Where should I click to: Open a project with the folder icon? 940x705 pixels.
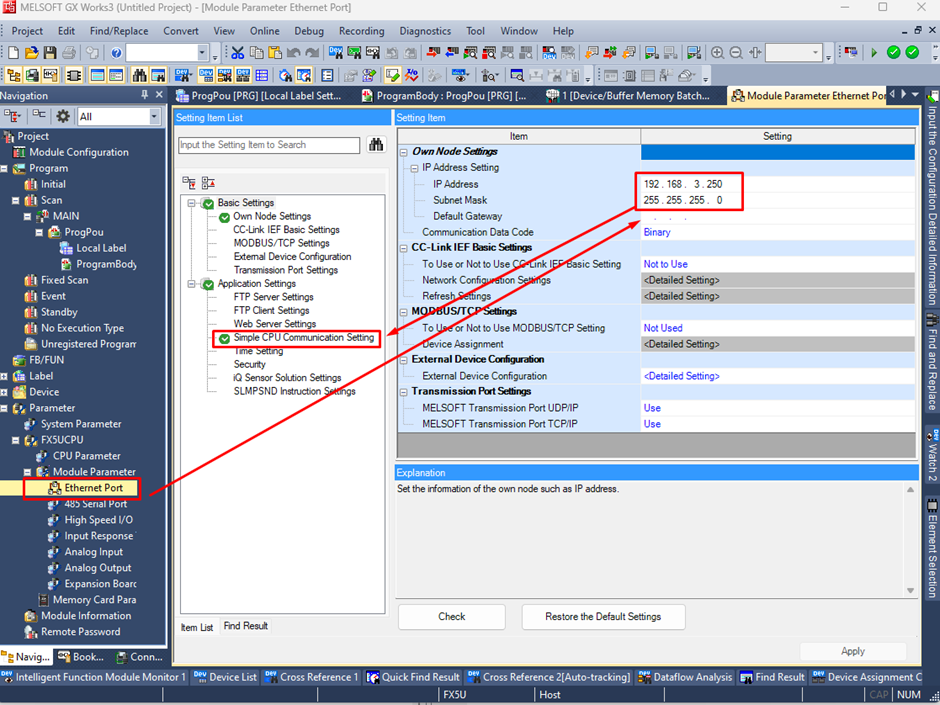(x=32, y=53)
